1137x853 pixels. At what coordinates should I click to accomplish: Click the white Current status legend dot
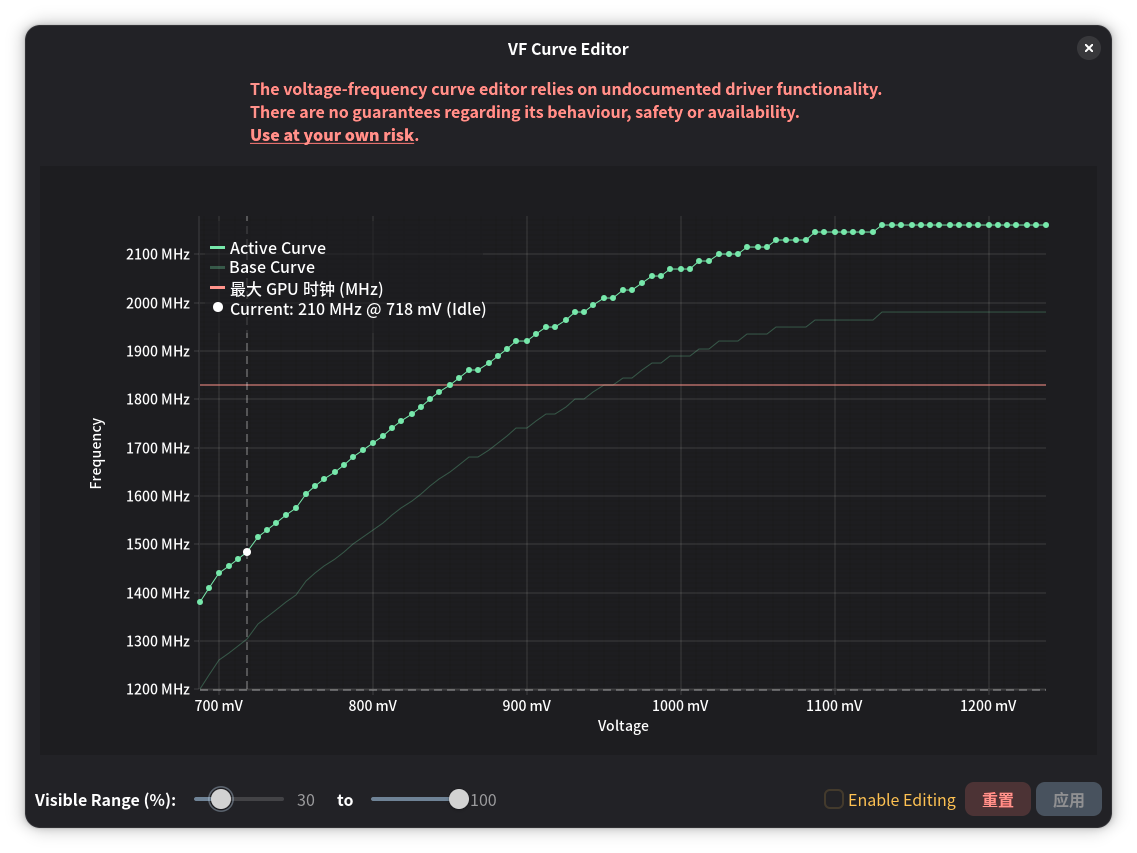218,308
